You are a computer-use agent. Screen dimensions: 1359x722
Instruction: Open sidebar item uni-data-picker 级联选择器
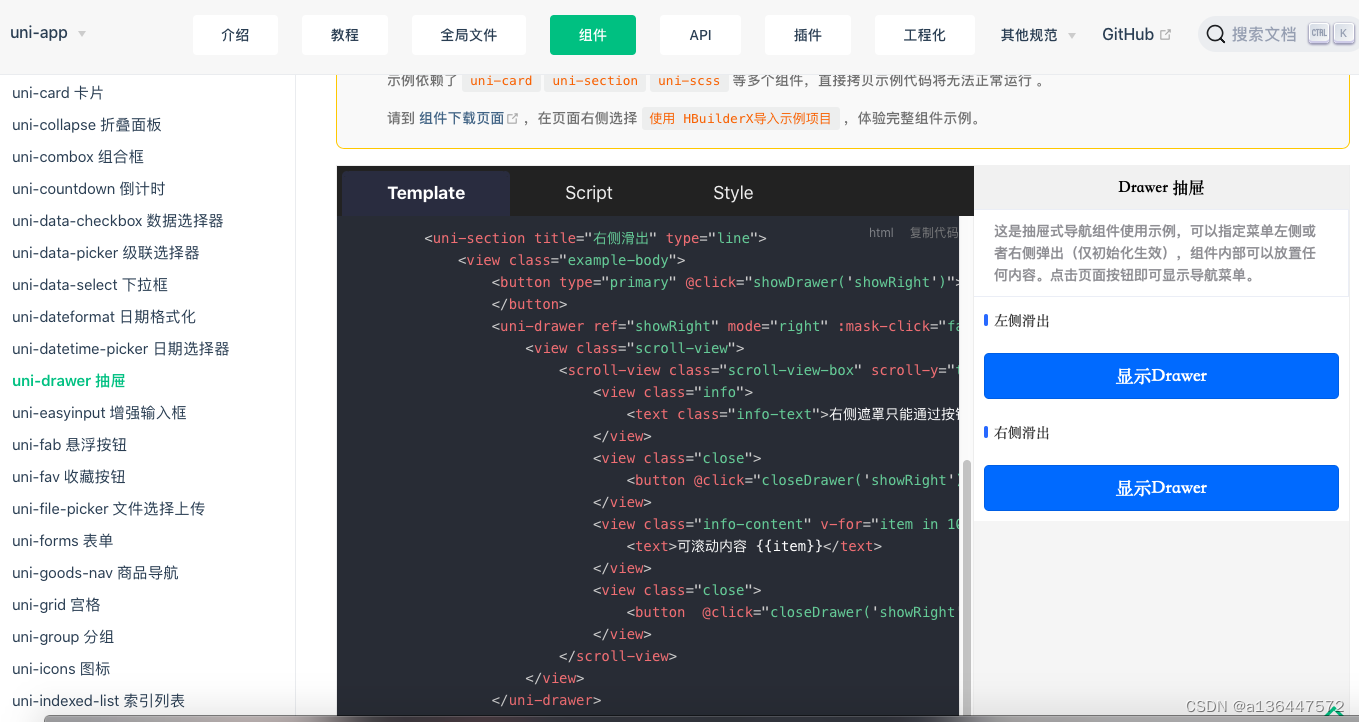pos(106,253)
